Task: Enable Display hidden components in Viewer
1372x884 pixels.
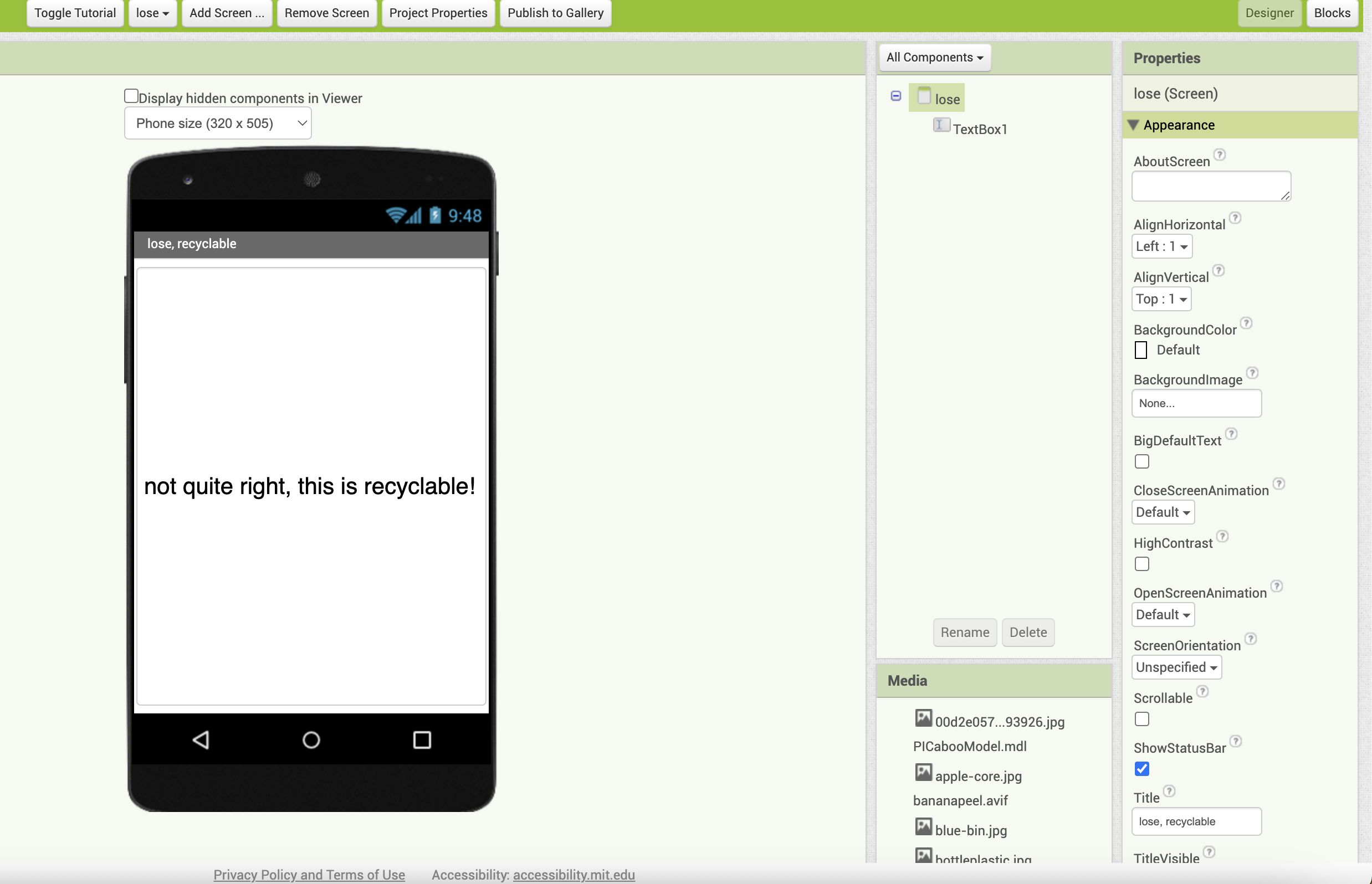Action: point(131,96)
